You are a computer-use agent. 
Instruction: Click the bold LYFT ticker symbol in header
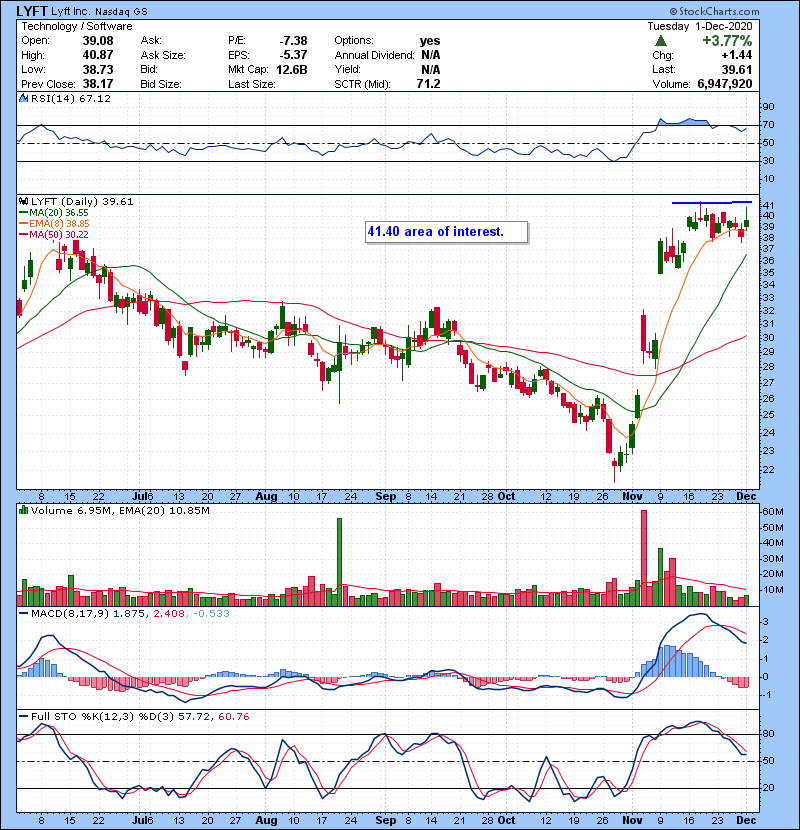(31, 11)
